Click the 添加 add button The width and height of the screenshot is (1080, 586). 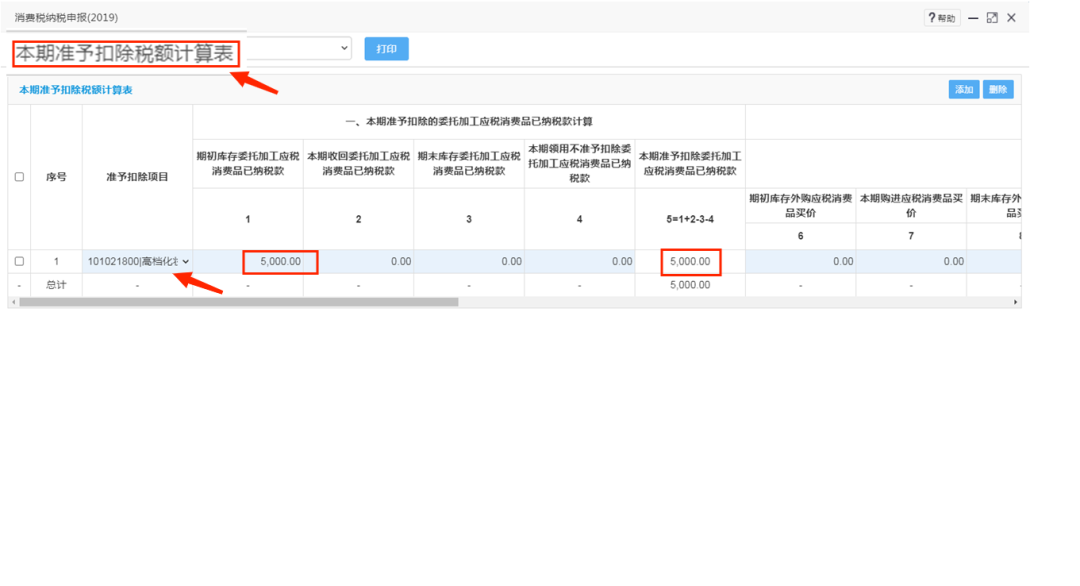pos(964,90)
